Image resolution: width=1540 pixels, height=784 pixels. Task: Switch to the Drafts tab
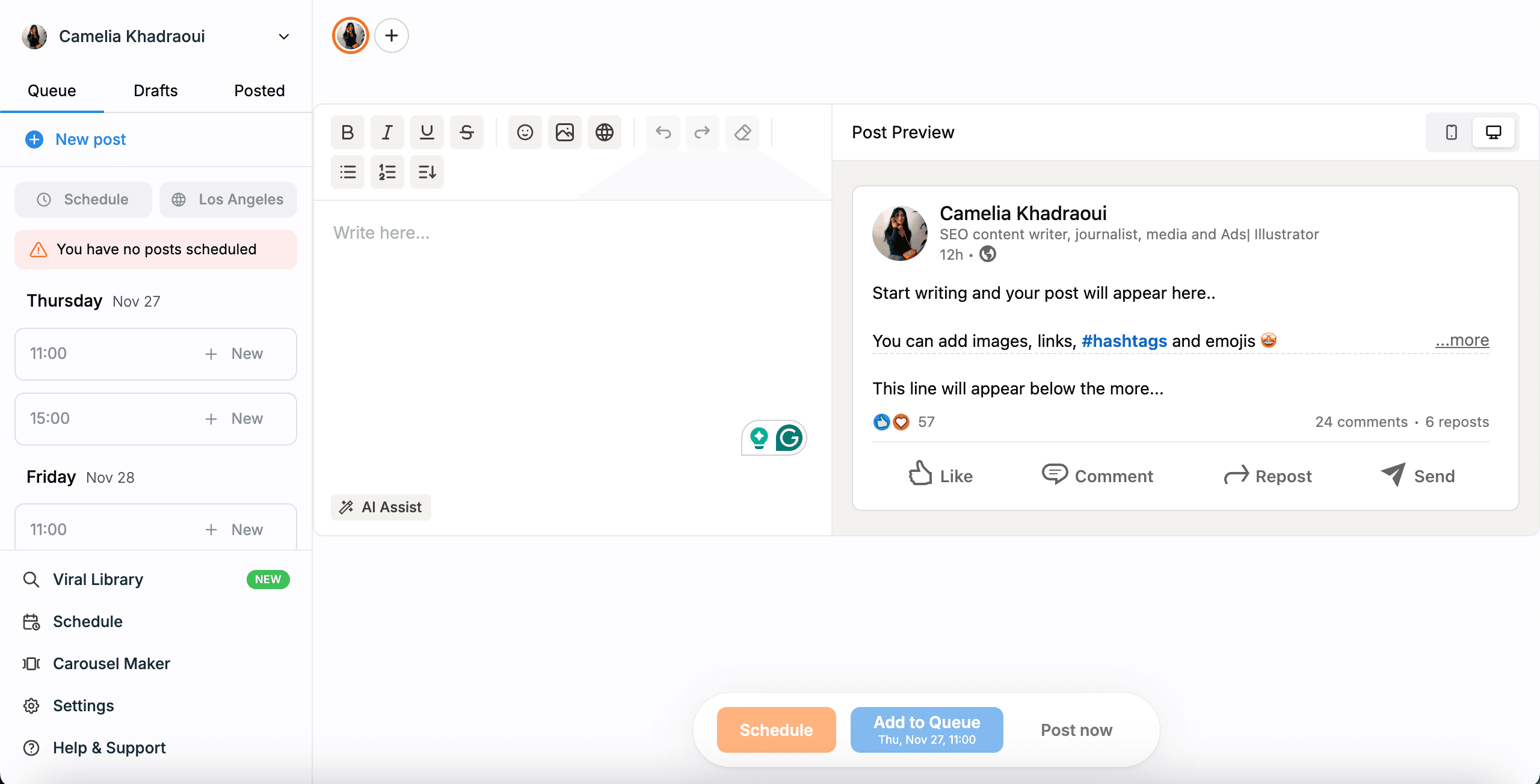[155, 91]
